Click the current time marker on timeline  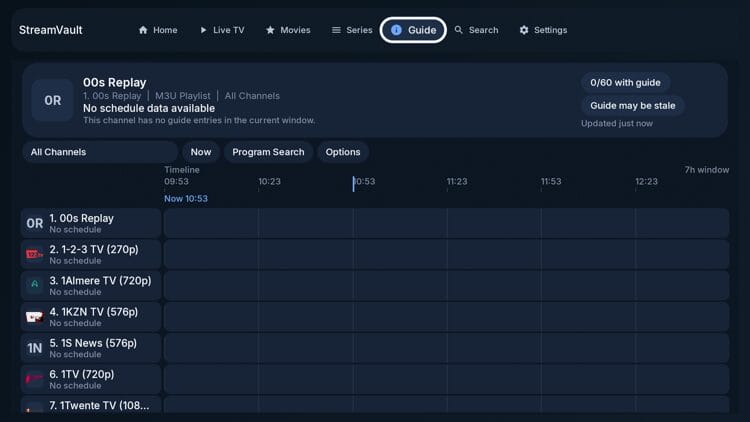[353, 183]
